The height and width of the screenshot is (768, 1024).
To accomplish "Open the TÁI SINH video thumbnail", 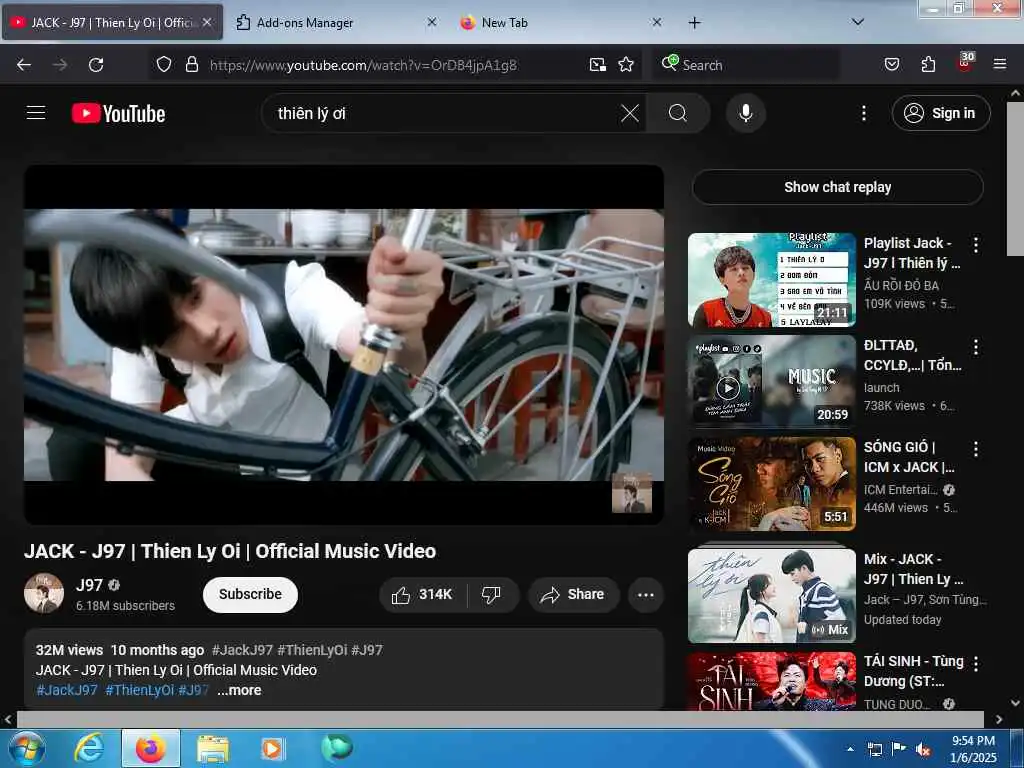I will point(771,681).
